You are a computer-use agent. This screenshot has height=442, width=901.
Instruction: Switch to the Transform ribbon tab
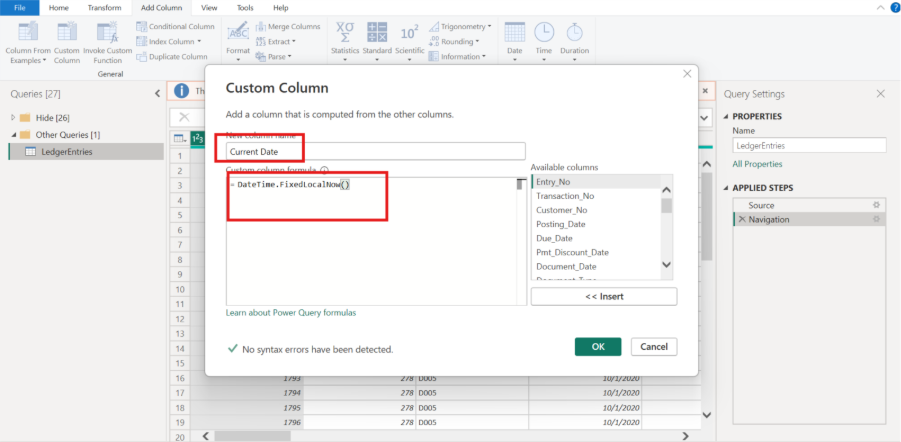pos(104,7)
